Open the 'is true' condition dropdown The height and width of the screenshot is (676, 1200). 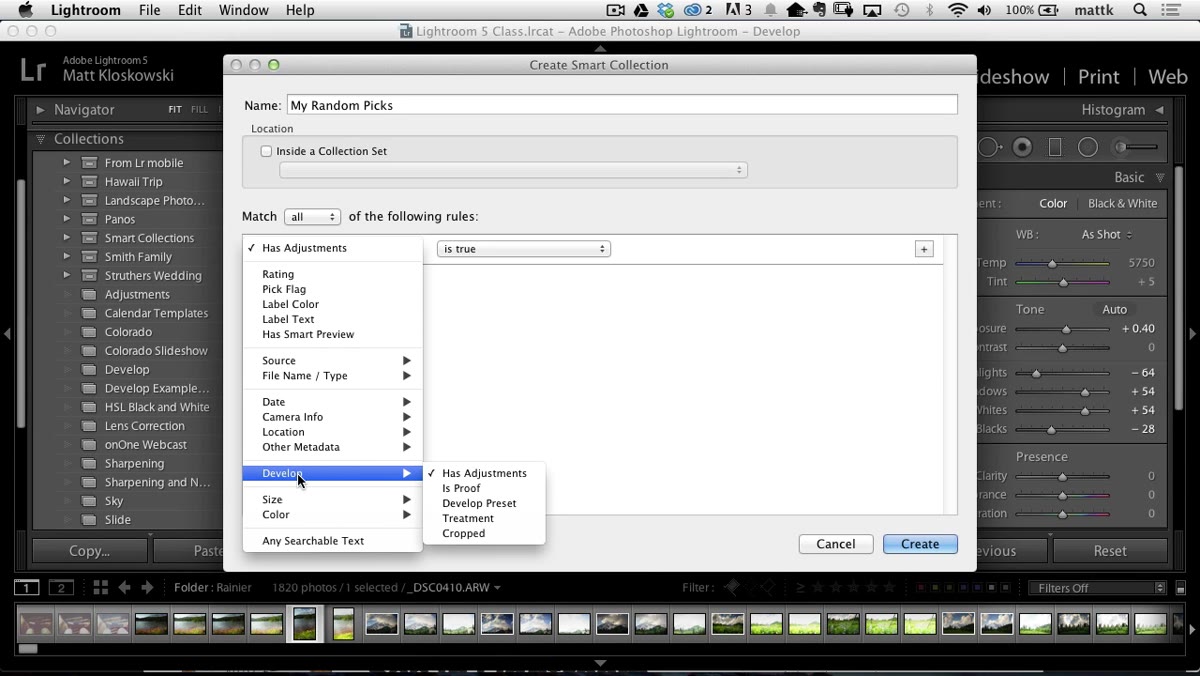tap(524, 249)
